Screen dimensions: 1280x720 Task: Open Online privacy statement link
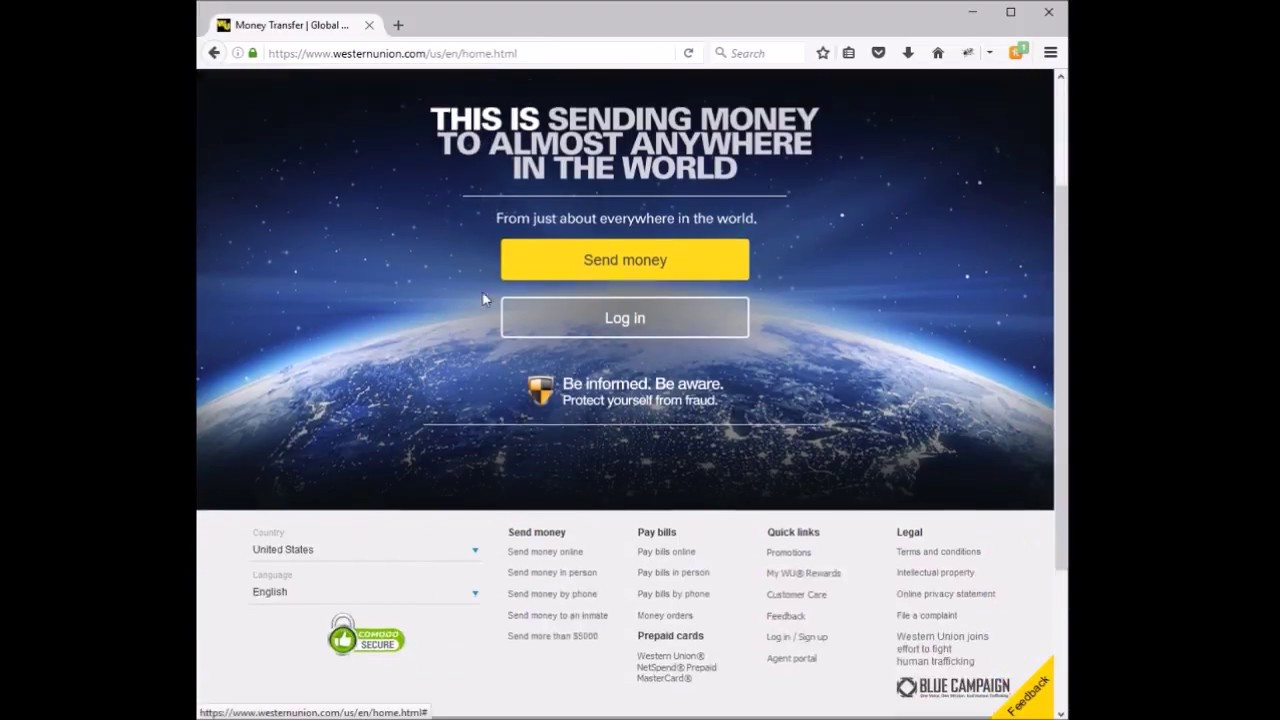(x=946, y=594)
